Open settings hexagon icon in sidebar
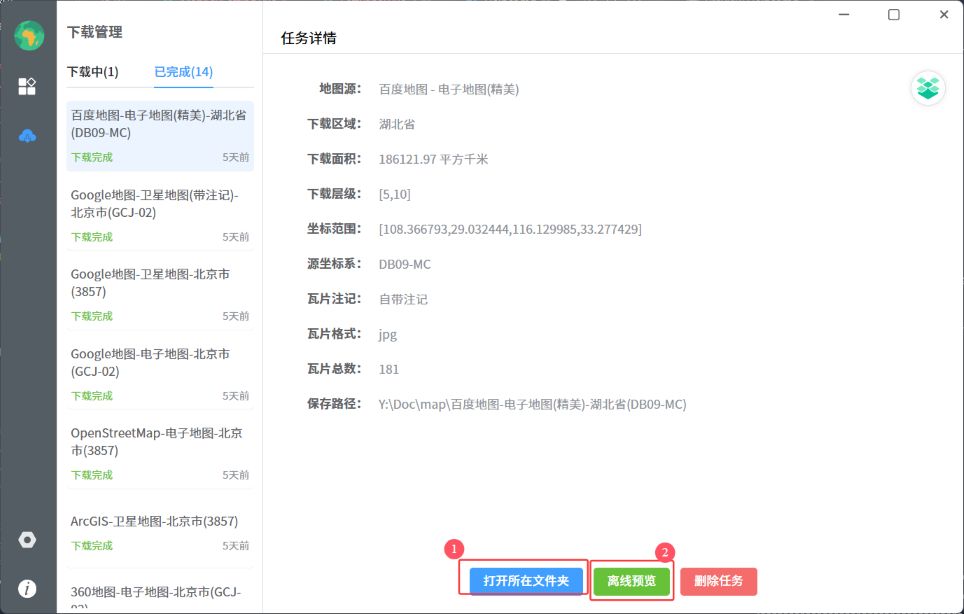Screen dimensions: 964x614 coord(27,540)
